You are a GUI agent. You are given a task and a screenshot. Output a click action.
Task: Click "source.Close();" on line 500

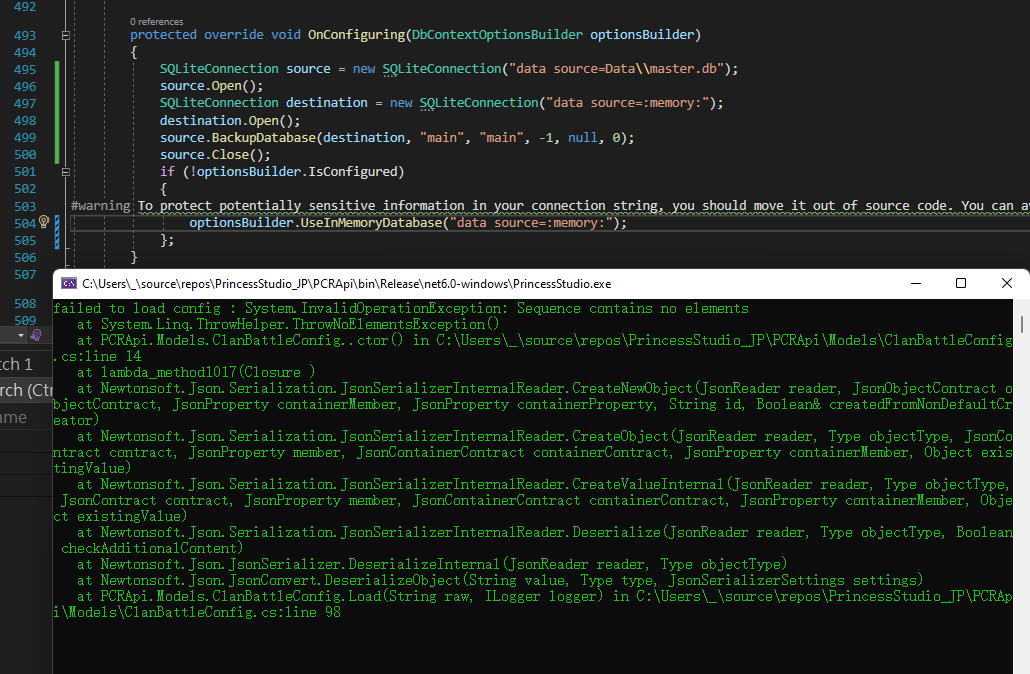(215, 155)
